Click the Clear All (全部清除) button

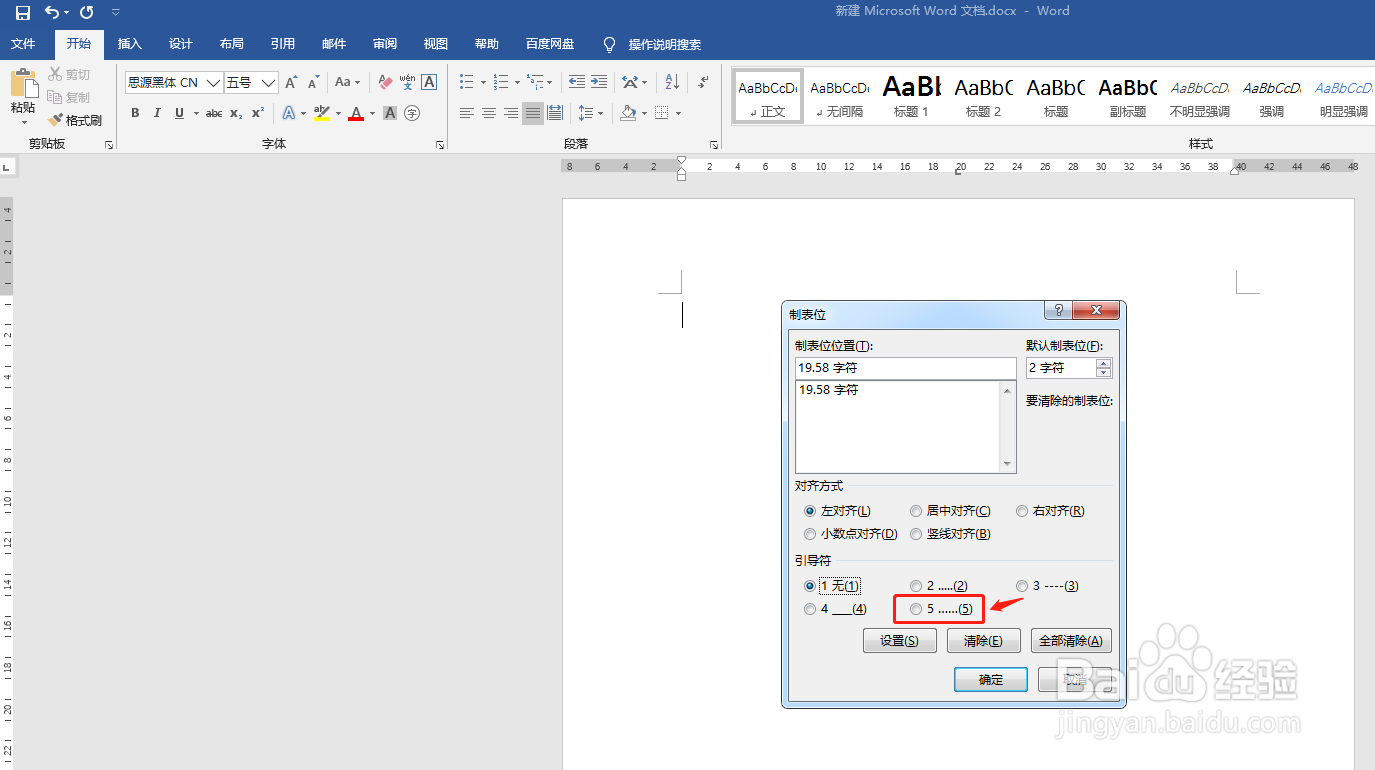pos(1071,641)
